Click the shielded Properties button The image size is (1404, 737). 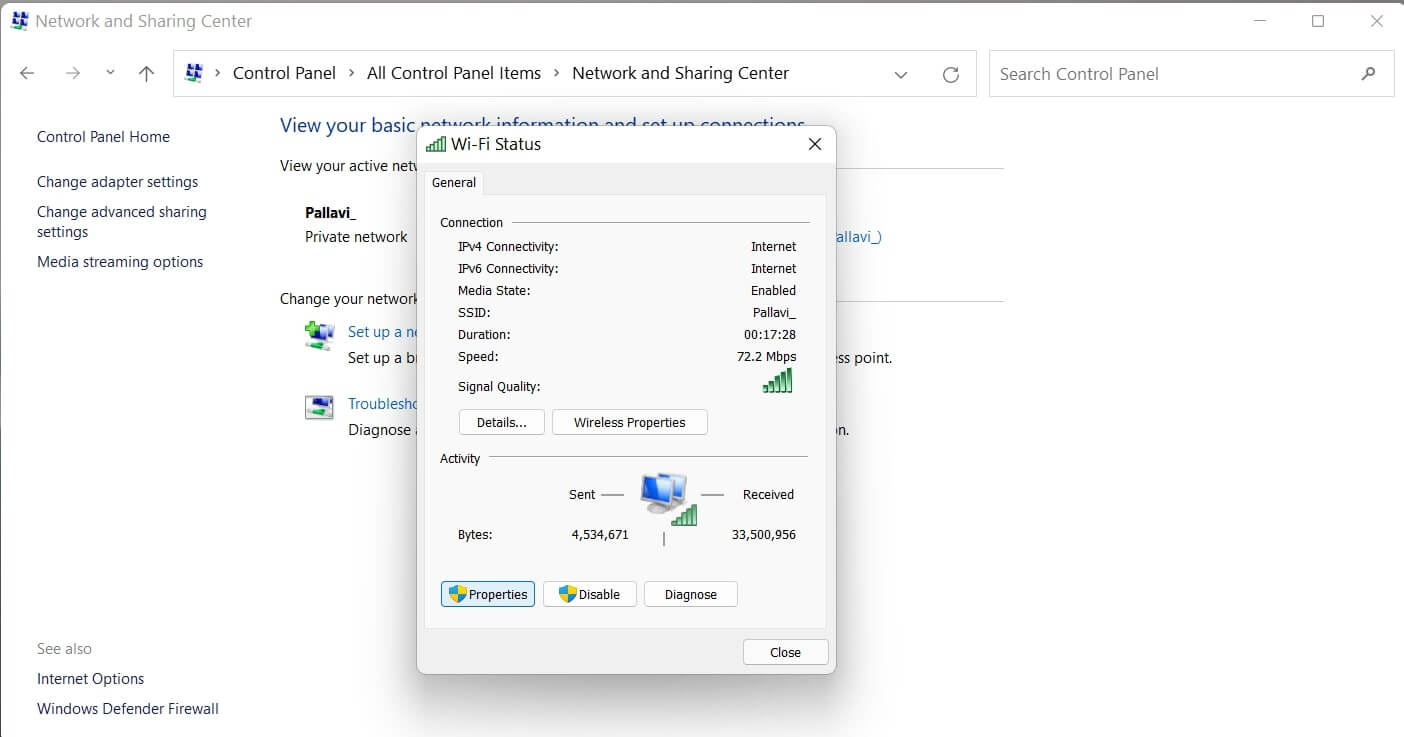point(488,594)
